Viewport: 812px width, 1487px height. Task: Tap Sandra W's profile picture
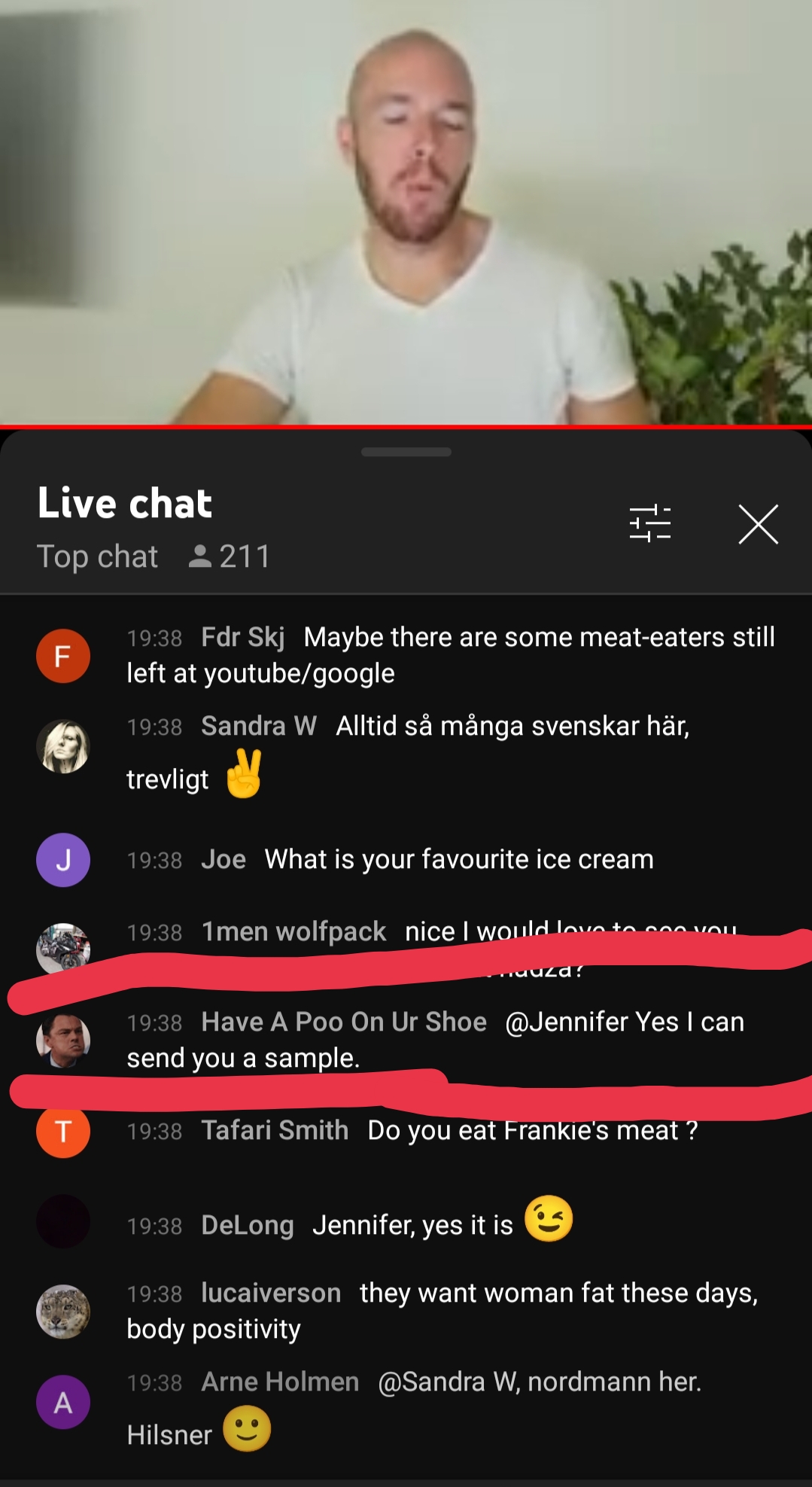(63, 746)
